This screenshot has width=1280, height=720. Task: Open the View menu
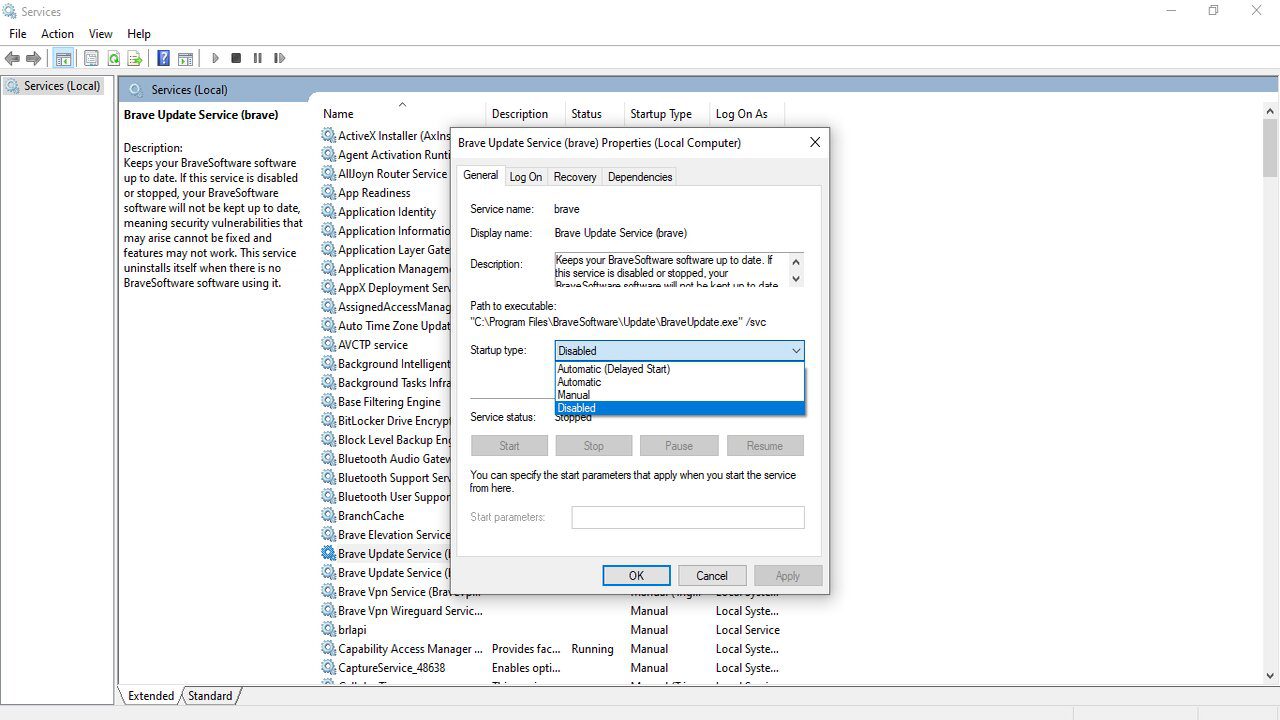[101, 34]
